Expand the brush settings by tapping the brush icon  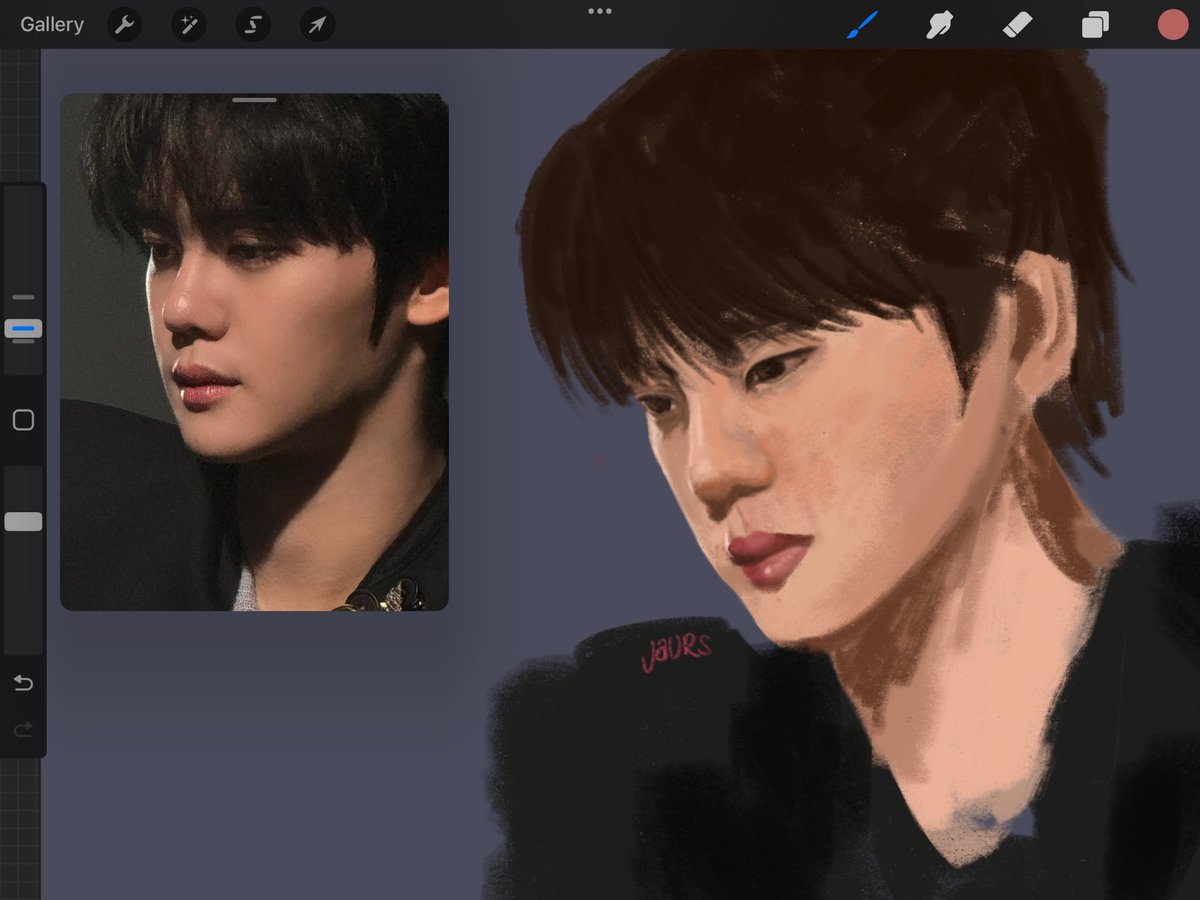862,24
